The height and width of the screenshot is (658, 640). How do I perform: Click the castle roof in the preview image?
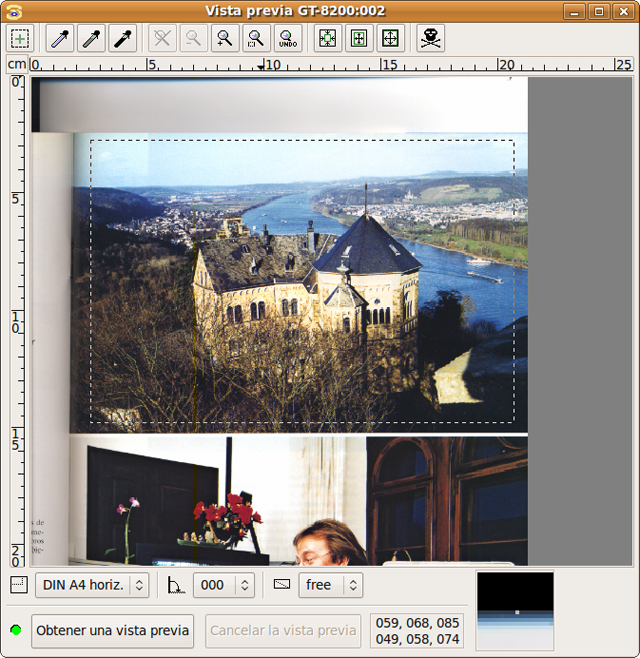[x=369, y=245]
